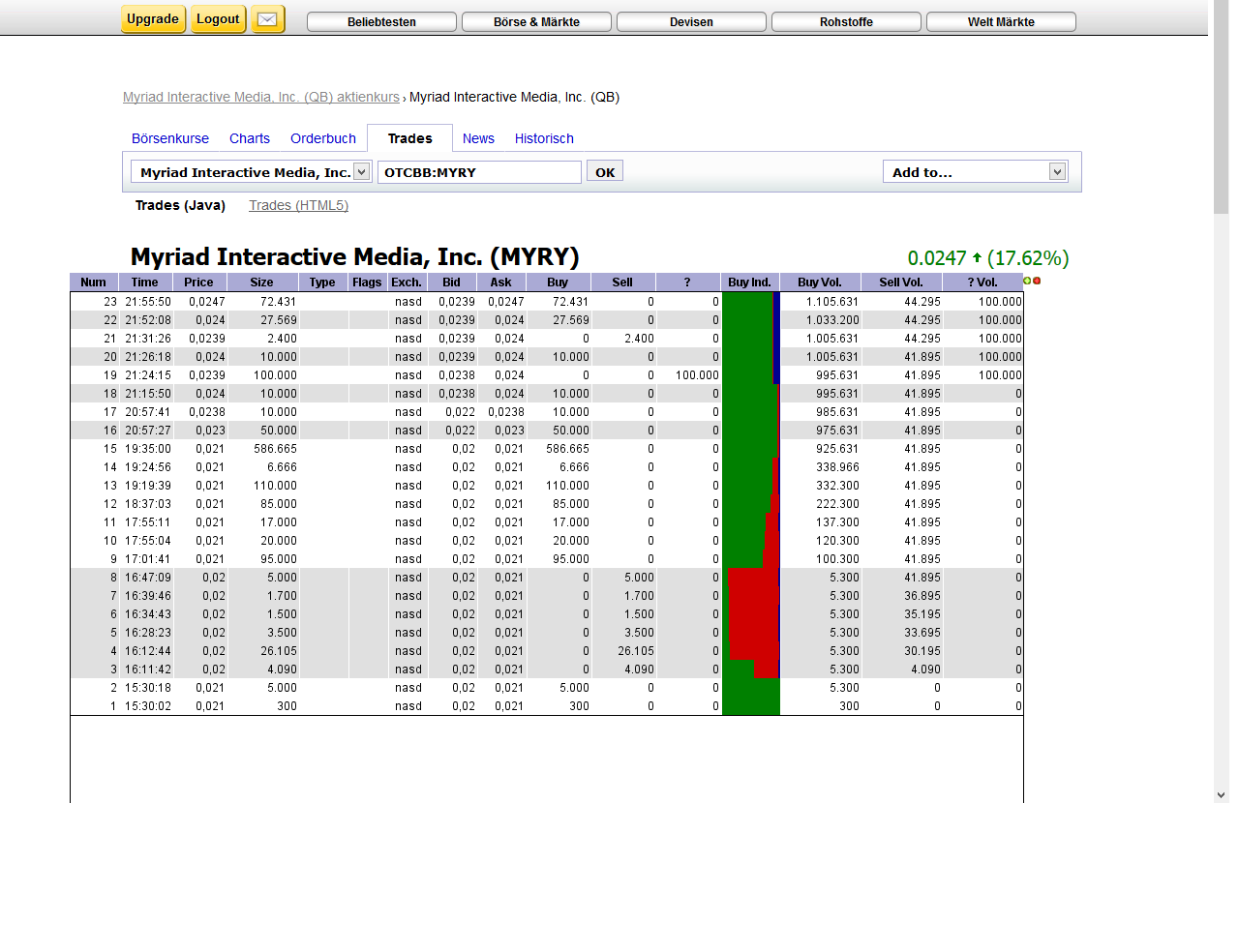1239x952 pixels.
Task: Sort by the Size column header
Action: coord(262,283)
